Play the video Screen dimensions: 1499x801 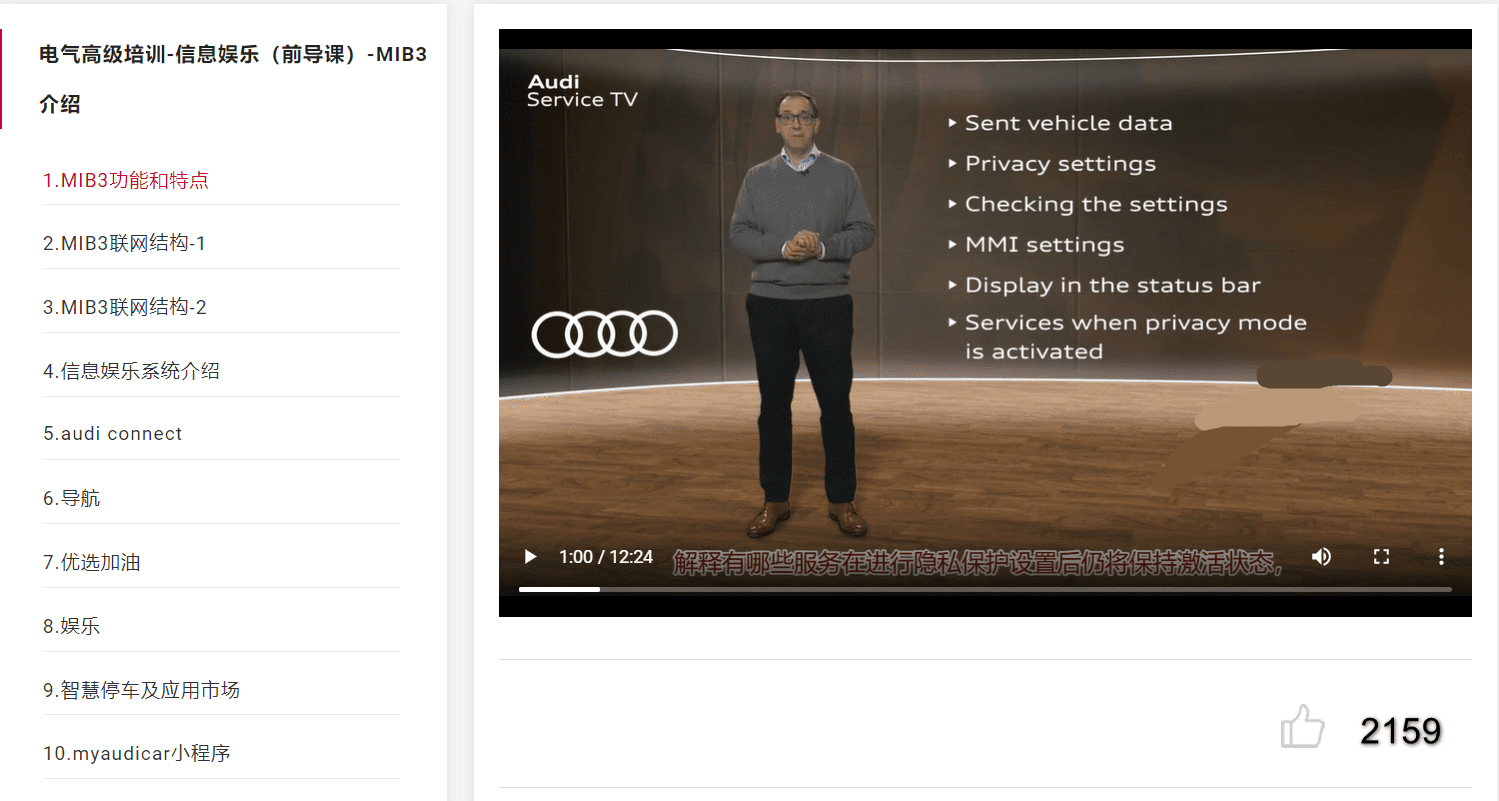531,557
